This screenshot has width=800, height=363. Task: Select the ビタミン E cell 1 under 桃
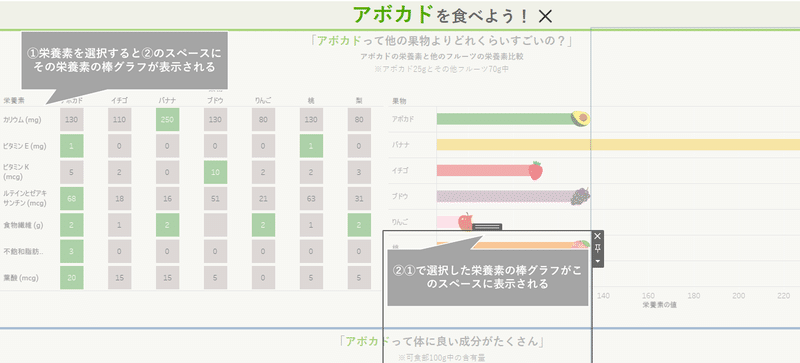point(311,146)
